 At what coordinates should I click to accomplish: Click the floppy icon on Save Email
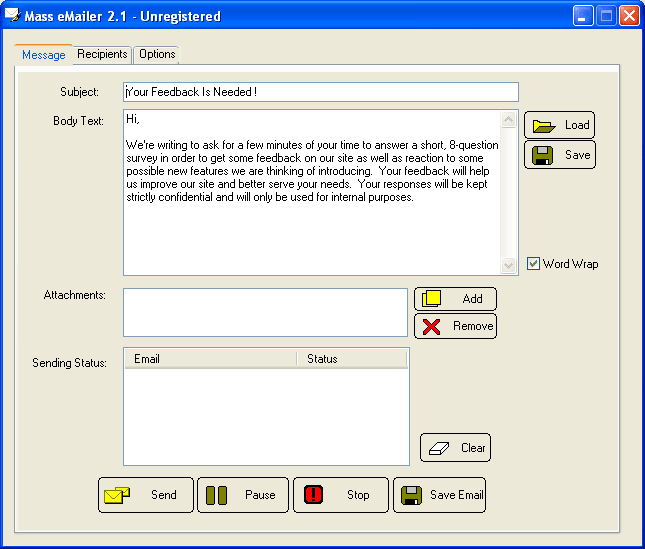tap(411, 495)
